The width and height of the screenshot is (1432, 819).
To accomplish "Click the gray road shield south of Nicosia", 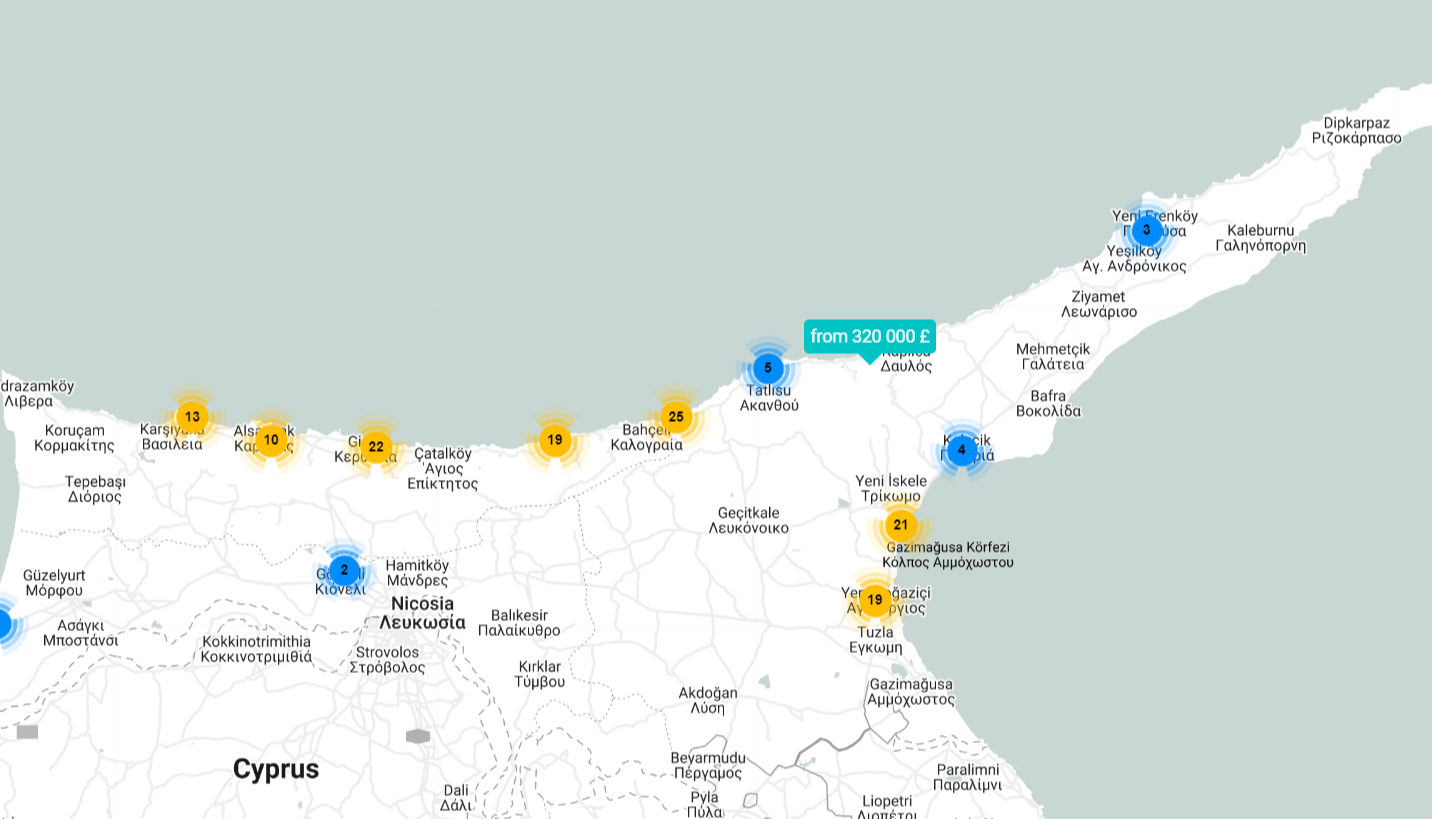I will pyautogui.click(x=418, y=737).
